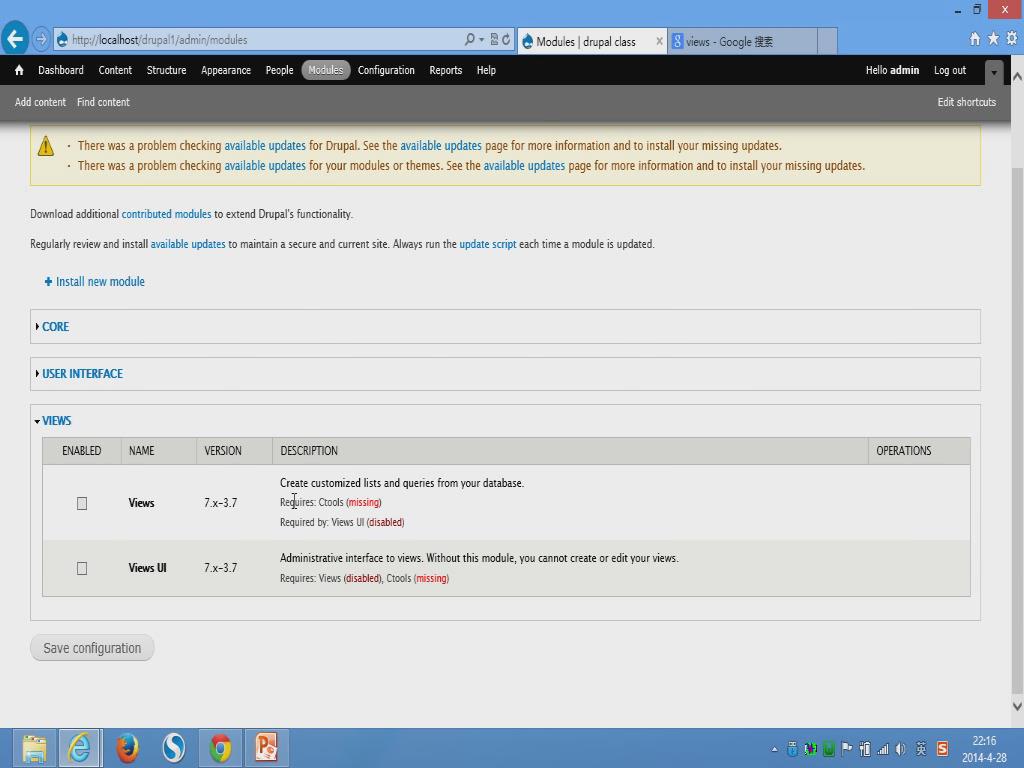Switch to the views - Google tab

pos(742,41)
